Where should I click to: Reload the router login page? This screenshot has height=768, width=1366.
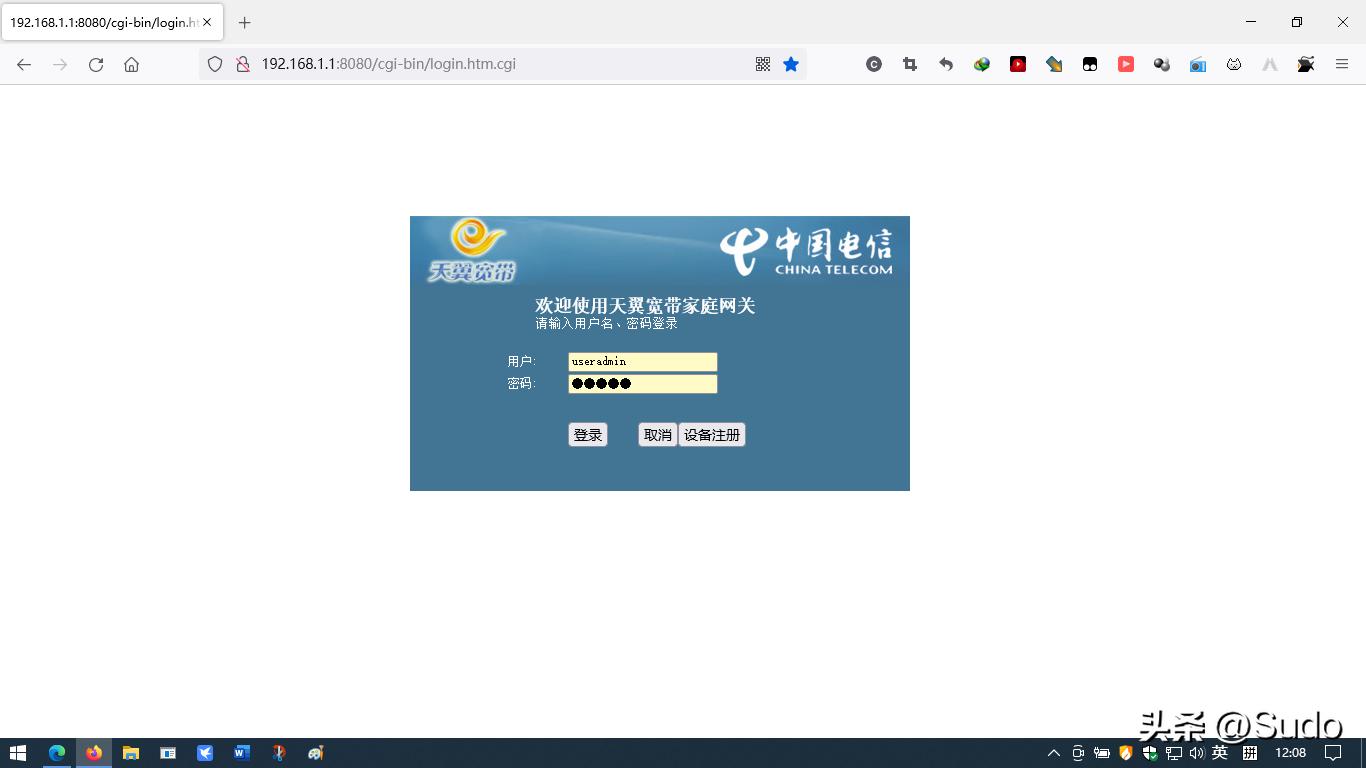click(95, 63)
